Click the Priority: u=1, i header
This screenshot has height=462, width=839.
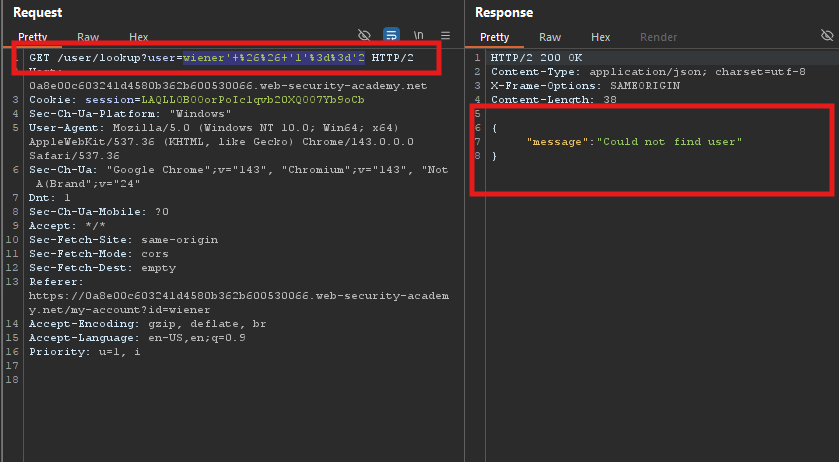tap(85, 351)
